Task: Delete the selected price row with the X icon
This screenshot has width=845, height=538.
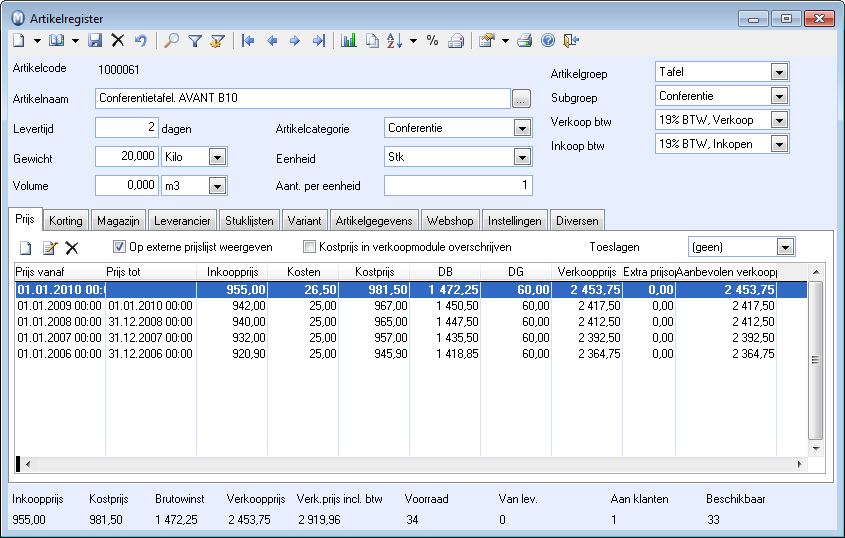Action: pyautogui.click(x=71, y=248)
